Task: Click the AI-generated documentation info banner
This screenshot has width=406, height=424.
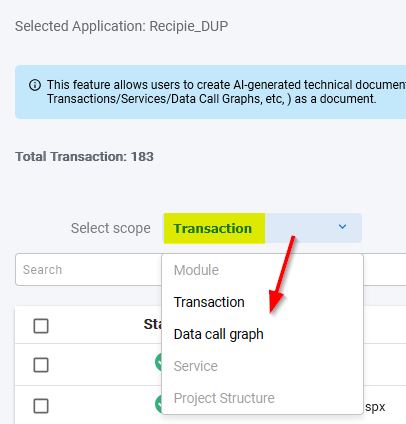Action: click(x=210, y=92)
